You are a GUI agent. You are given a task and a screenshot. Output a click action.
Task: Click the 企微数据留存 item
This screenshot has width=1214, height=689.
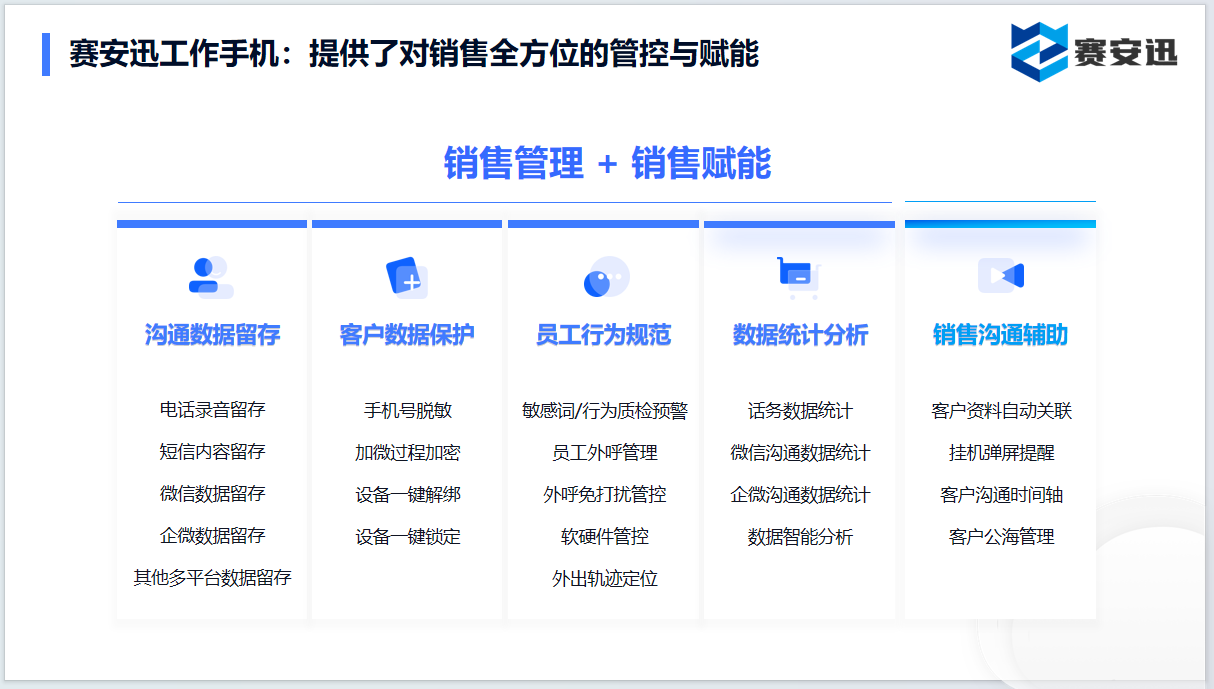pos(212,536)
